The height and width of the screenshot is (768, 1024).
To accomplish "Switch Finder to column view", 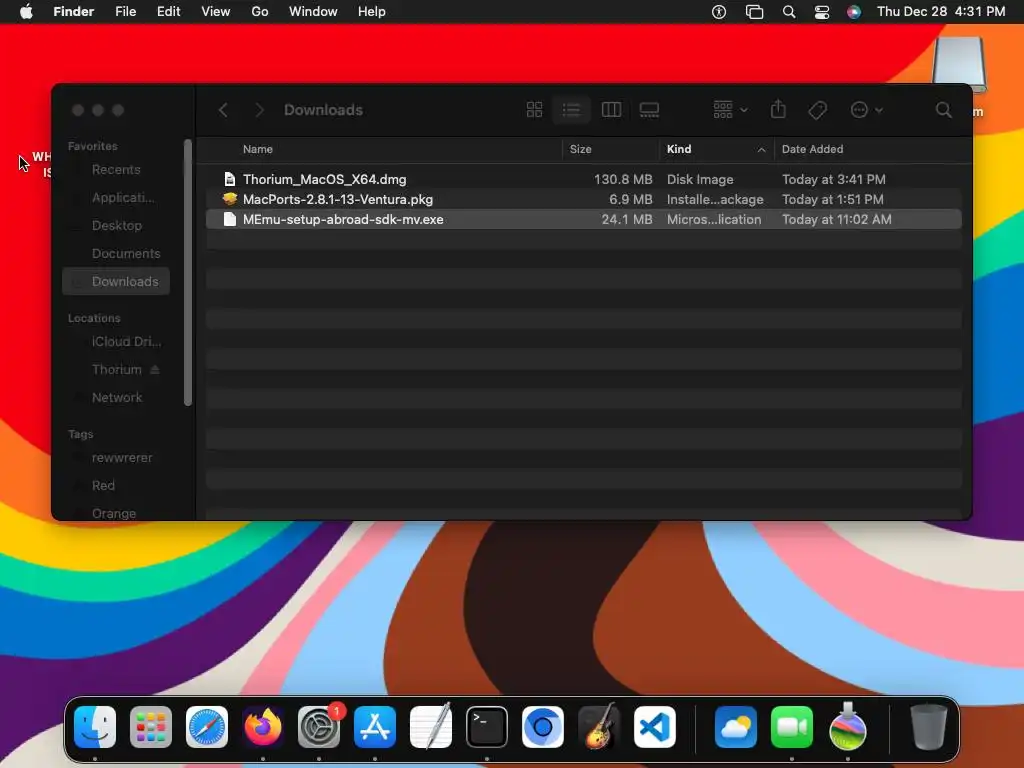I will 611,110.
